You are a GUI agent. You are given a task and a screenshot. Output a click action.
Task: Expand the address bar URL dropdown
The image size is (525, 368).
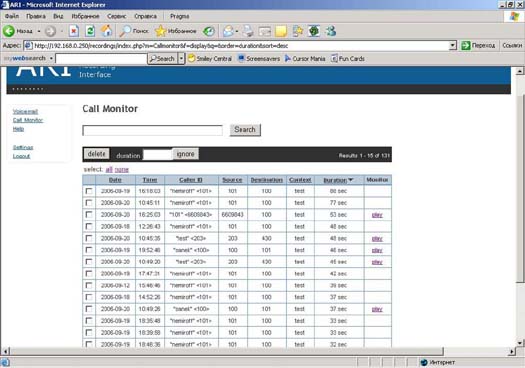point(453,45)
